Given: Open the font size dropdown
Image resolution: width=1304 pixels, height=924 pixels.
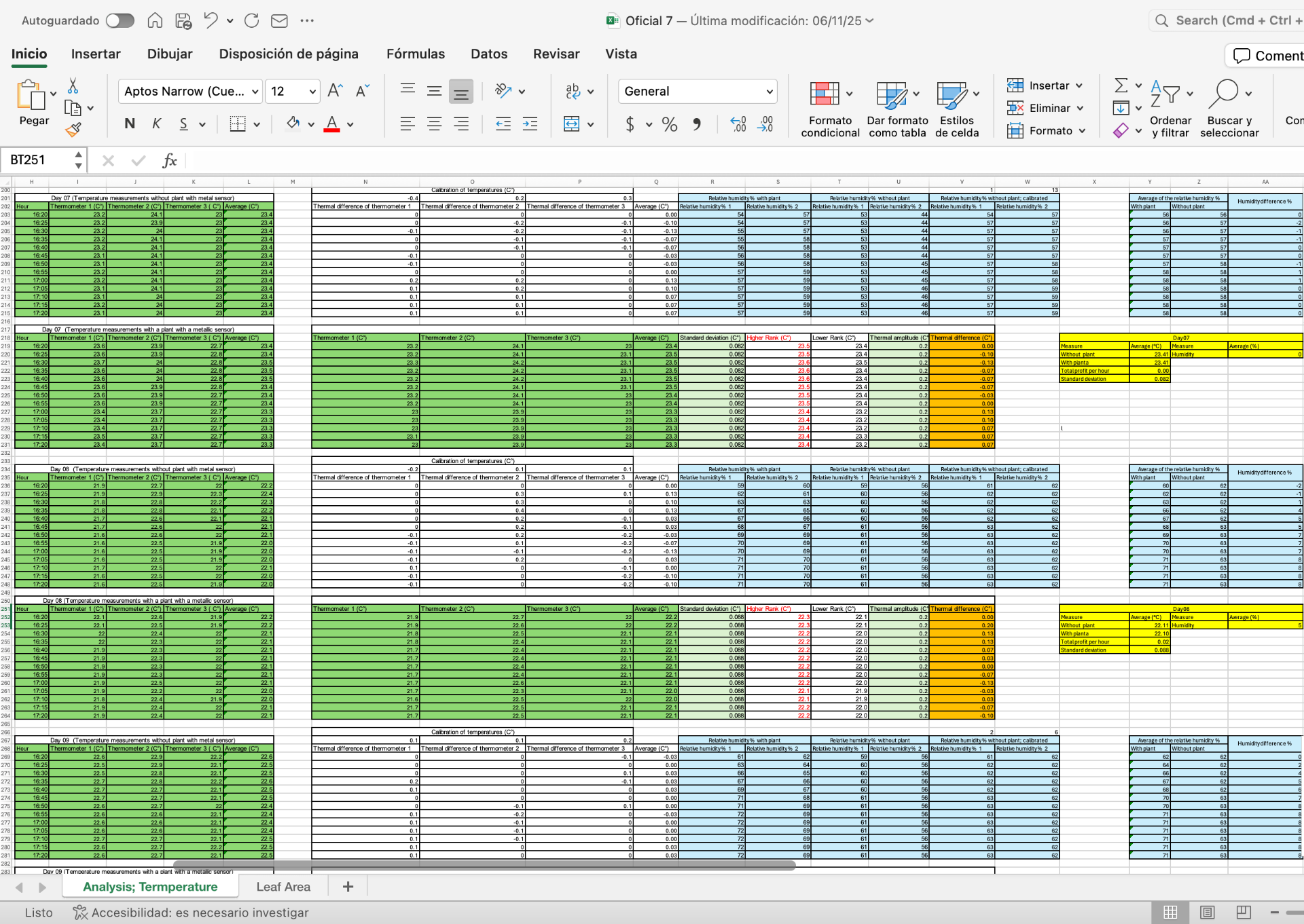Looking at the screenshot, I should (312, 92).
